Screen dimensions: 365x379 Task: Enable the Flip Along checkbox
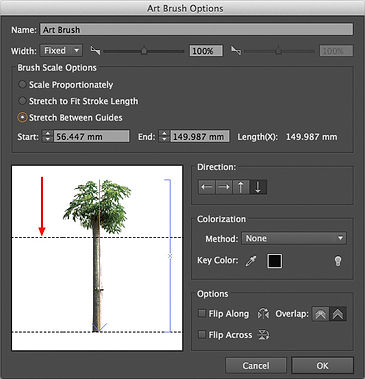point(202,313)
